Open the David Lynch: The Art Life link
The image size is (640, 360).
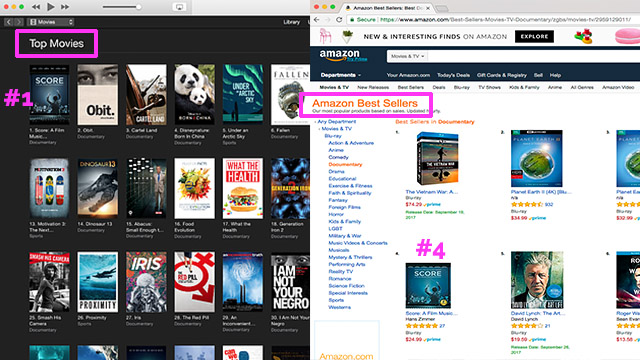(538, 313)
